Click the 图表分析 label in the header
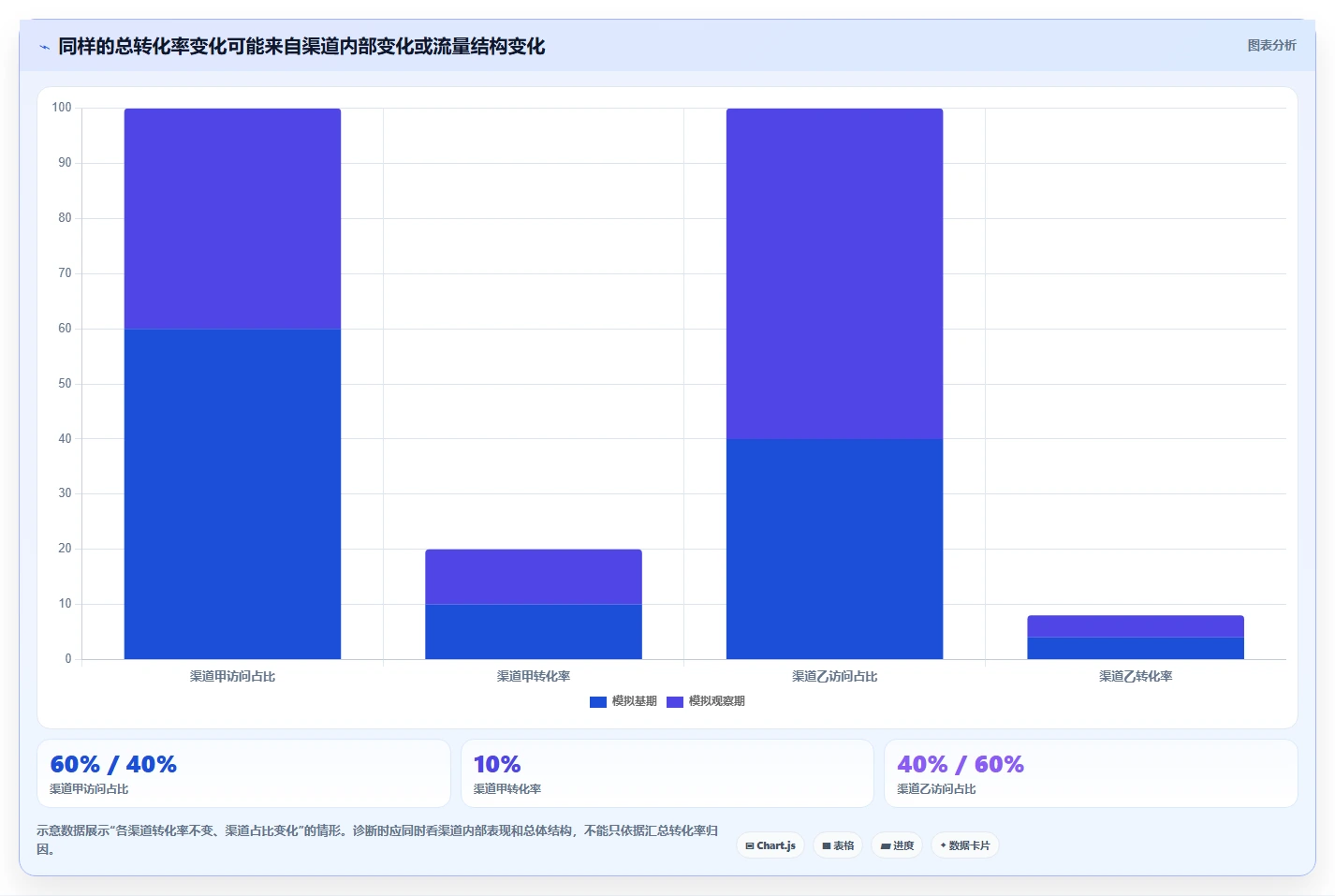Viewport: 1335px width, 896px height. pos(1271,45)
